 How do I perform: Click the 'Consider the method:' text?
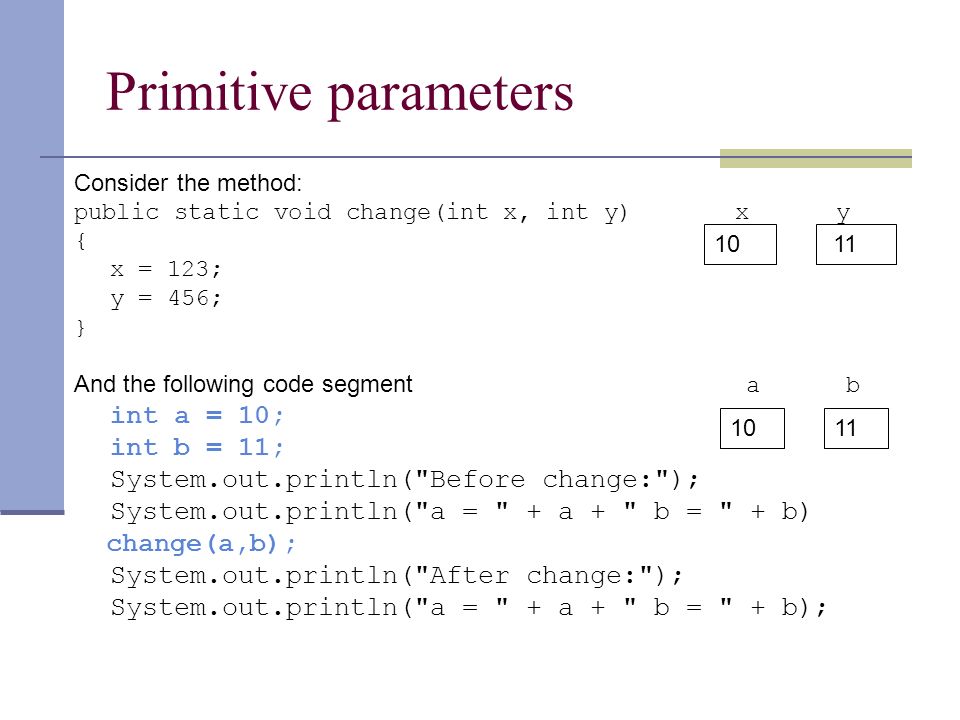[188, 183]
